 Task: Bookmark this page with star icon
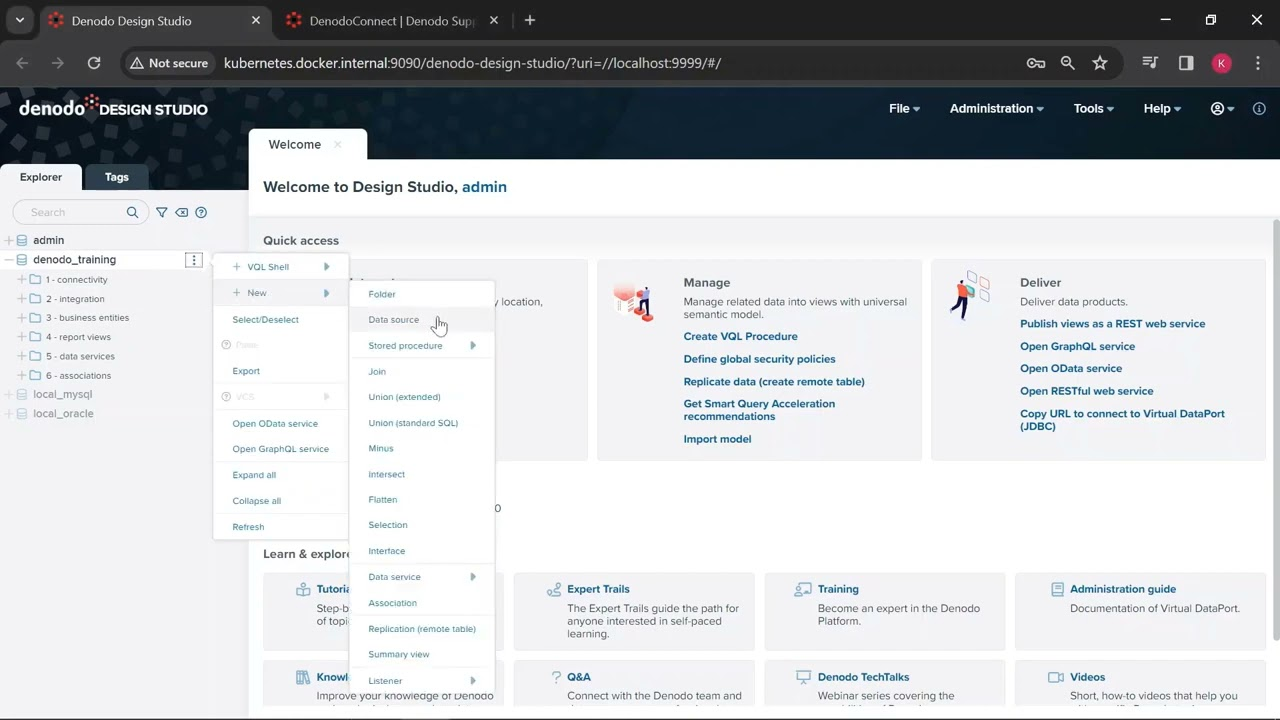(x=1100, y=63)
